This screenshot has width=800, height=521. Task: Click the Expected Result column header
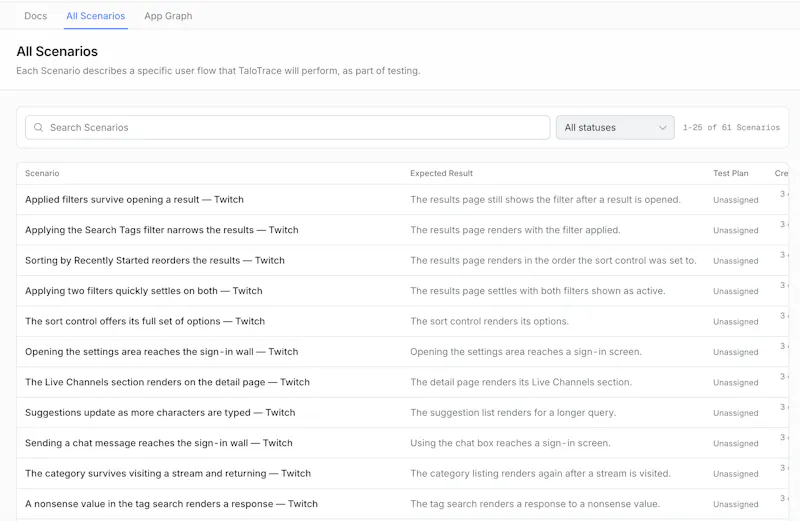coord(441,173)
